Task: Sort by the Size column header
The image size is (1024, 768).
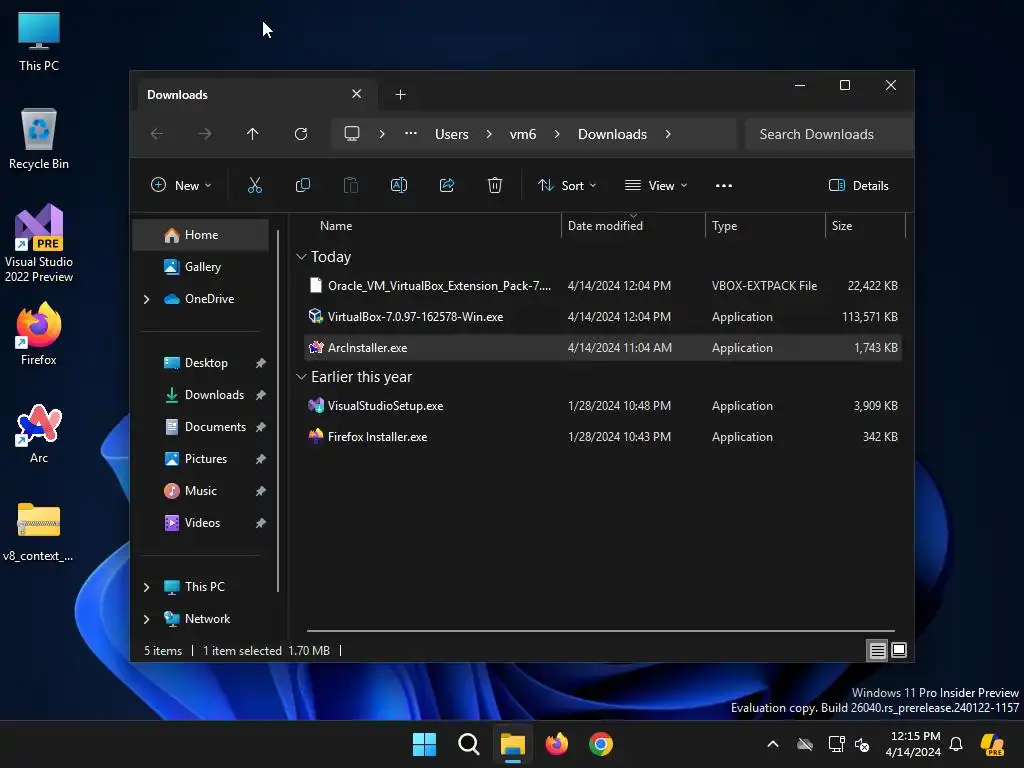Action: coord(865,226)
